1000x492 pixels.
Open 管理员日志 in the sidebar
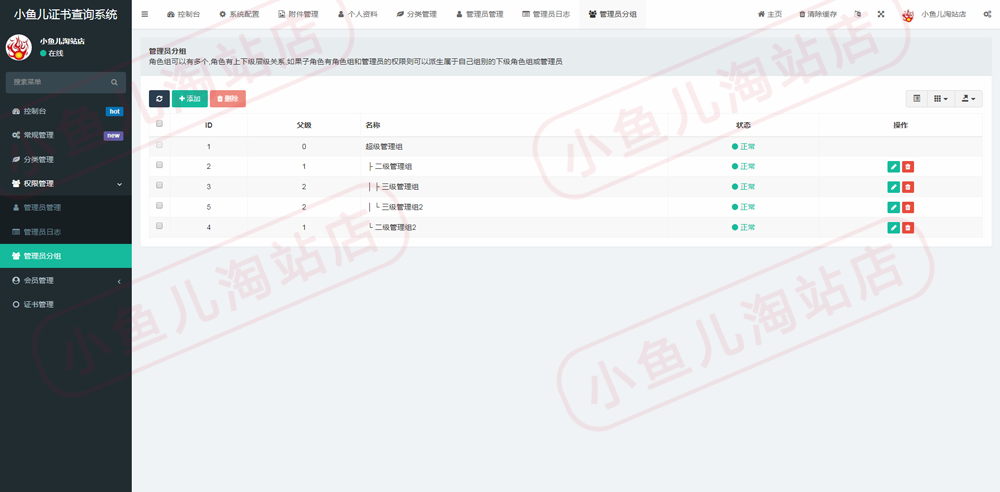(x=66, y=232)
